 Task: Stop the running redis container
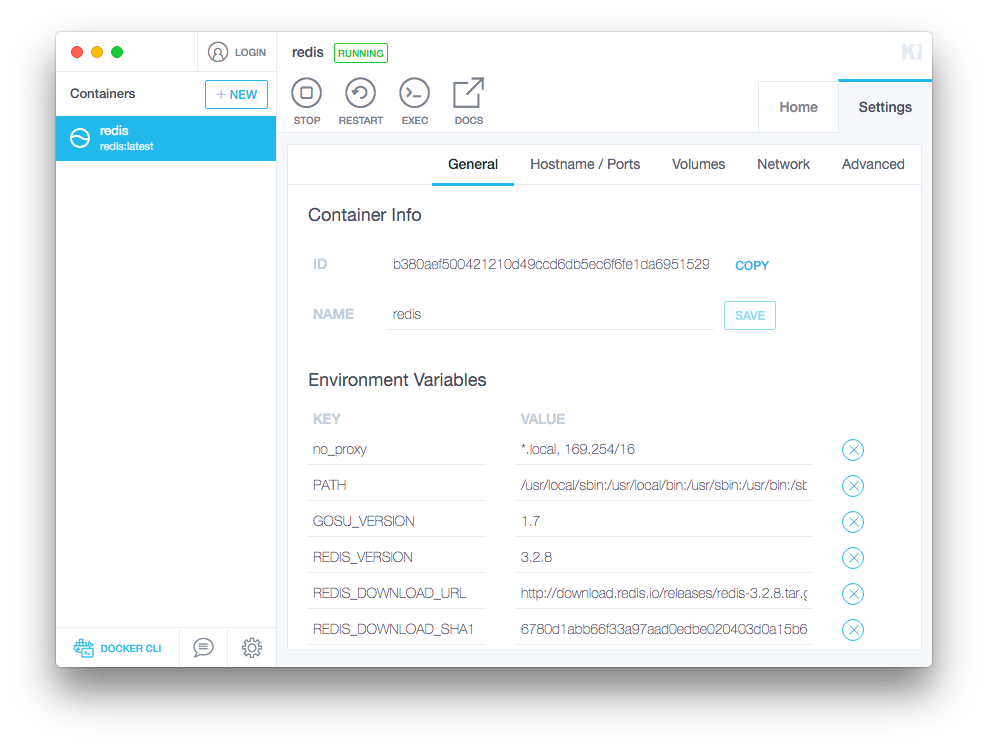pos(306,94)
